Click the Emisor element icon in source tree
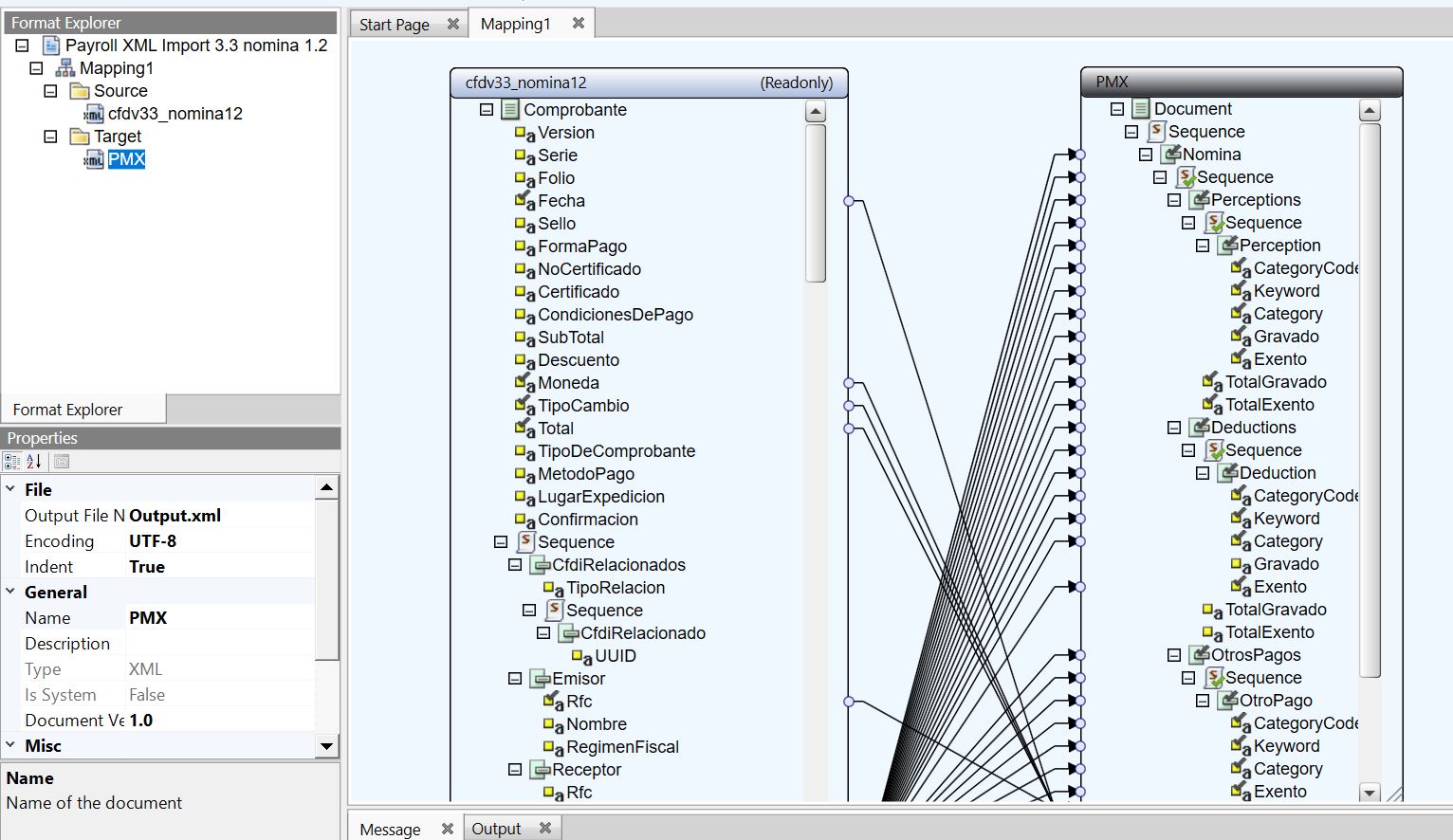This screenshot has width=1453, height=840. 540,679
